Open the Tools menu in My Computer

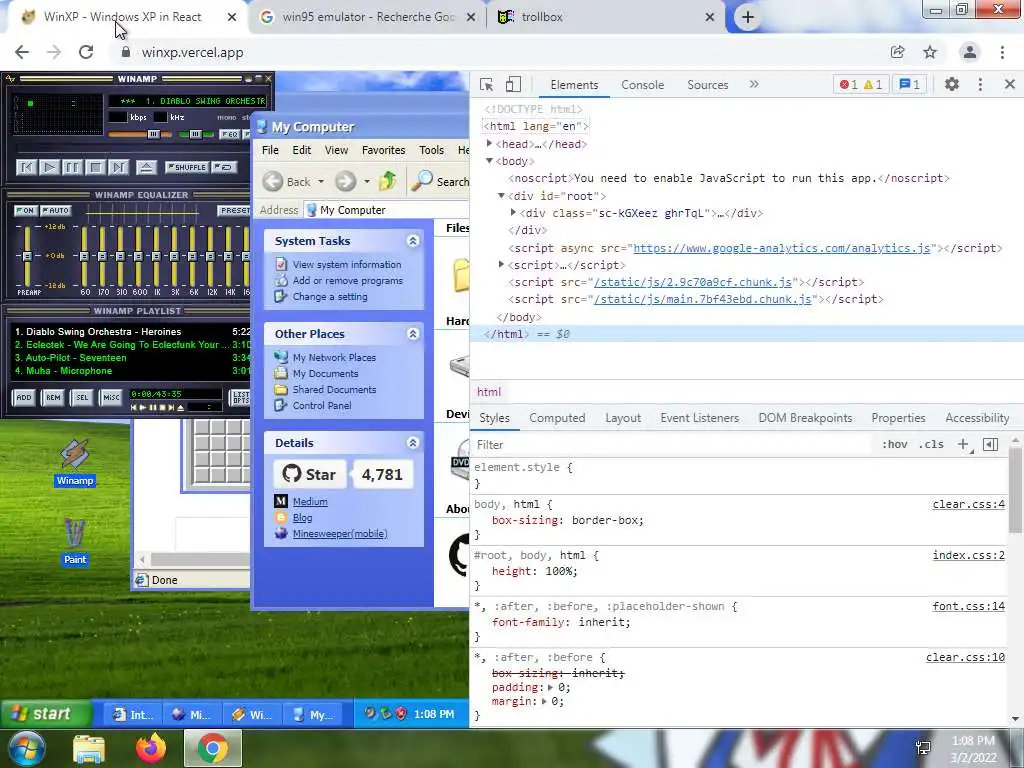(431, 150)
